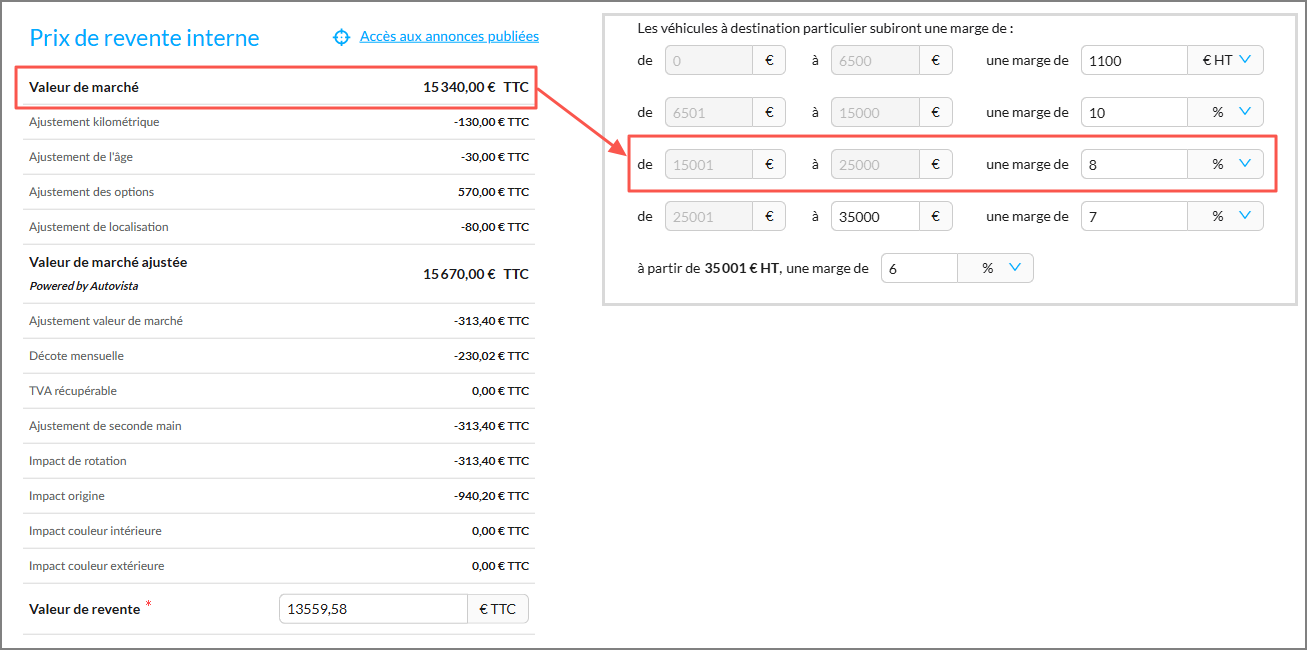Click the Prix de revente interne heading
Screen dimensions: 1307x650
(144, 38)
